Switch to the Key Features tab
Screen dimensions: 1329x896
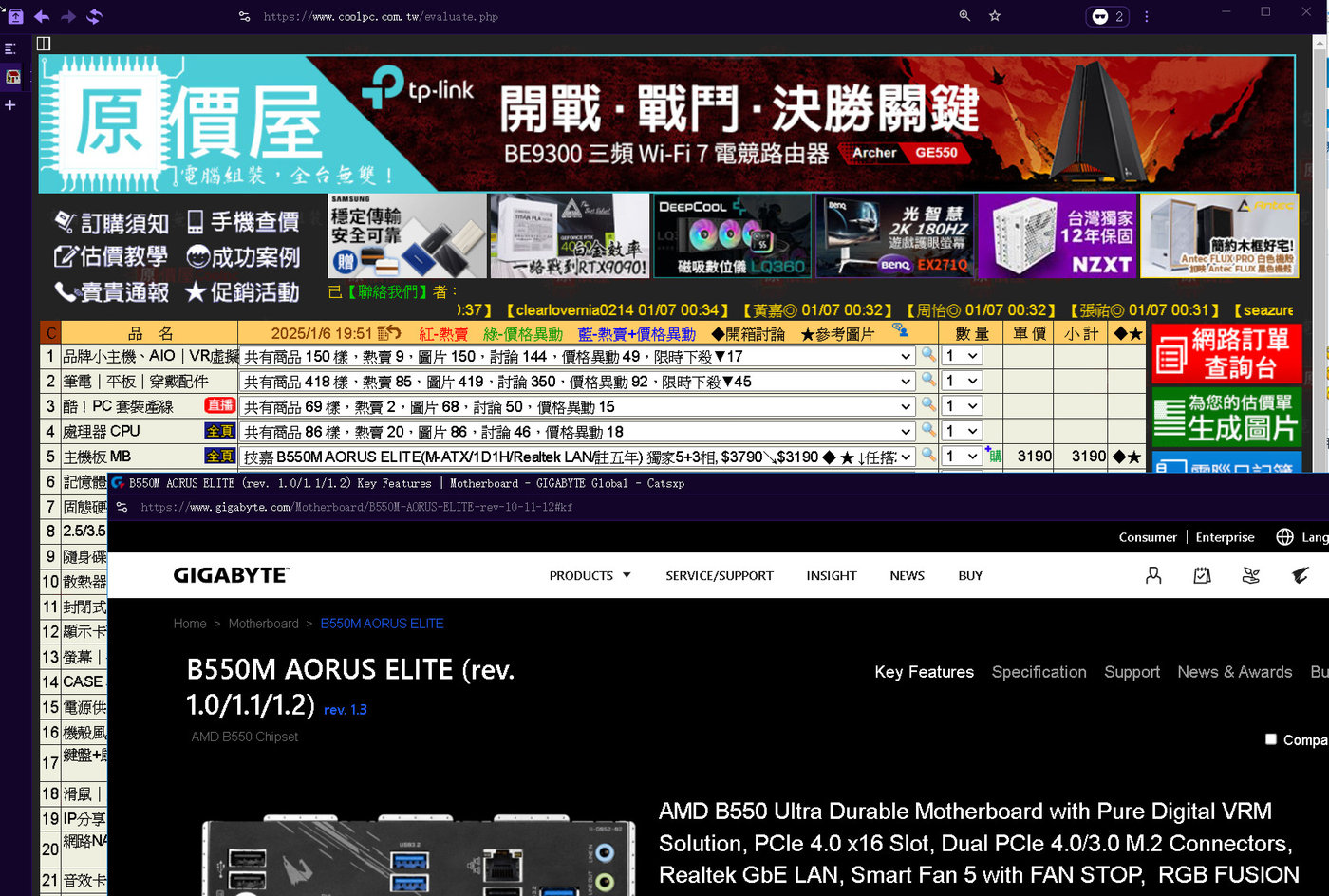(925, 672)
